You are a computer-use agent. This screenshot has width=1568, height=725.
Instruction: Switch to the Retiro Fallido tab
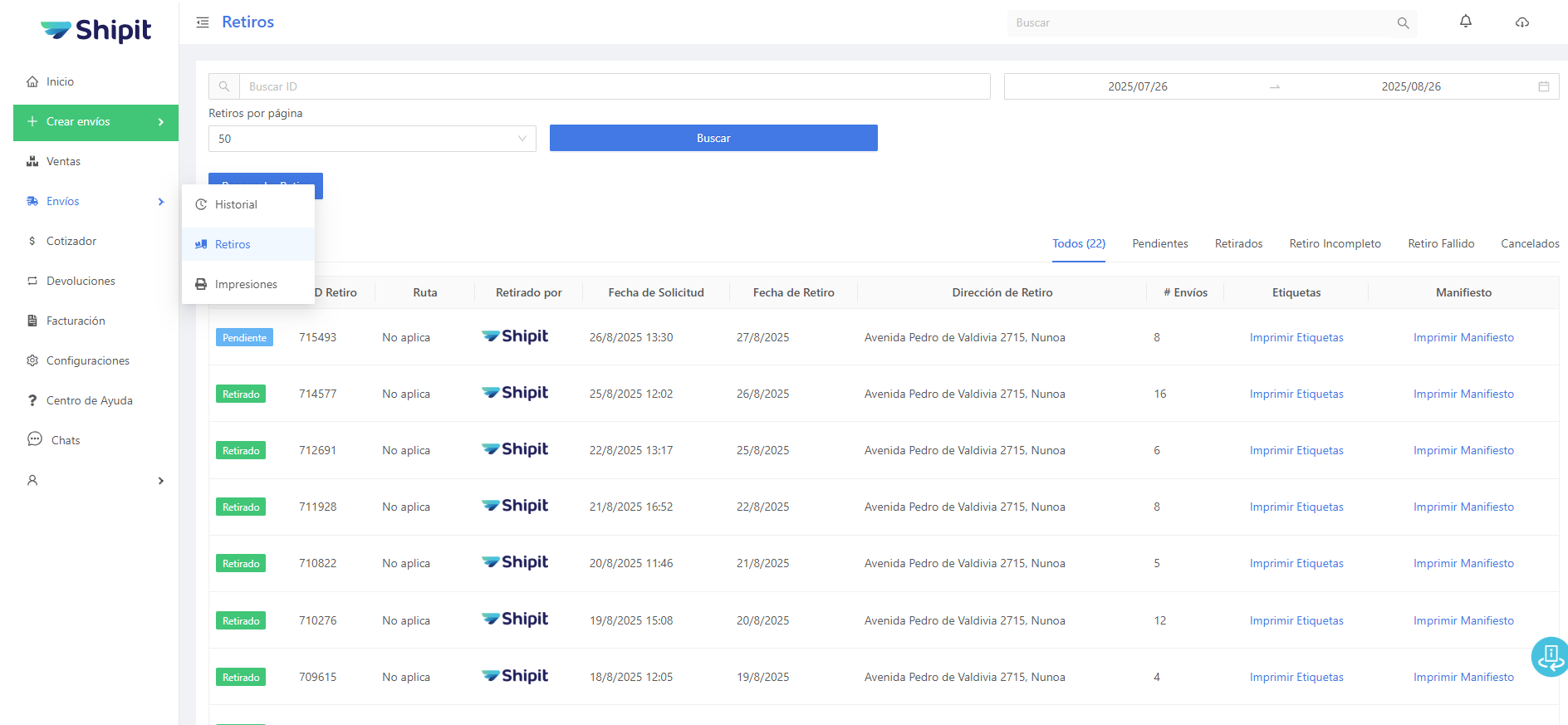[x=1441, y=243]
